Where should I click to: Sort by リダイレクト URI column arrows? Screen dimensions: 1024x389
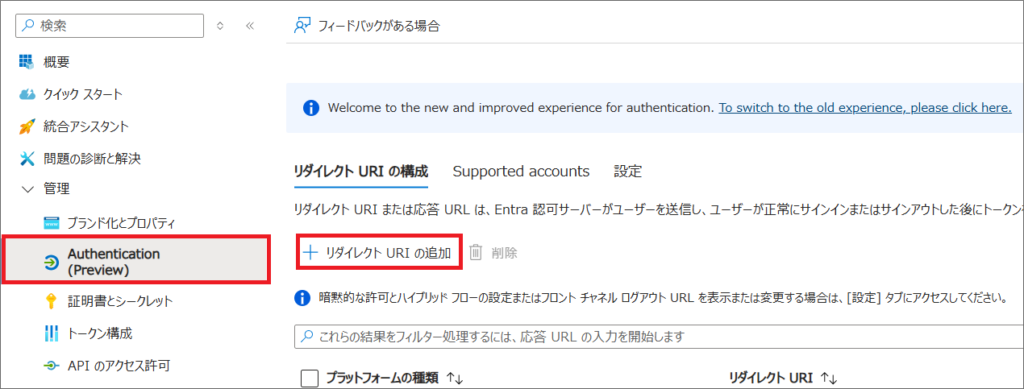point(829,379)
